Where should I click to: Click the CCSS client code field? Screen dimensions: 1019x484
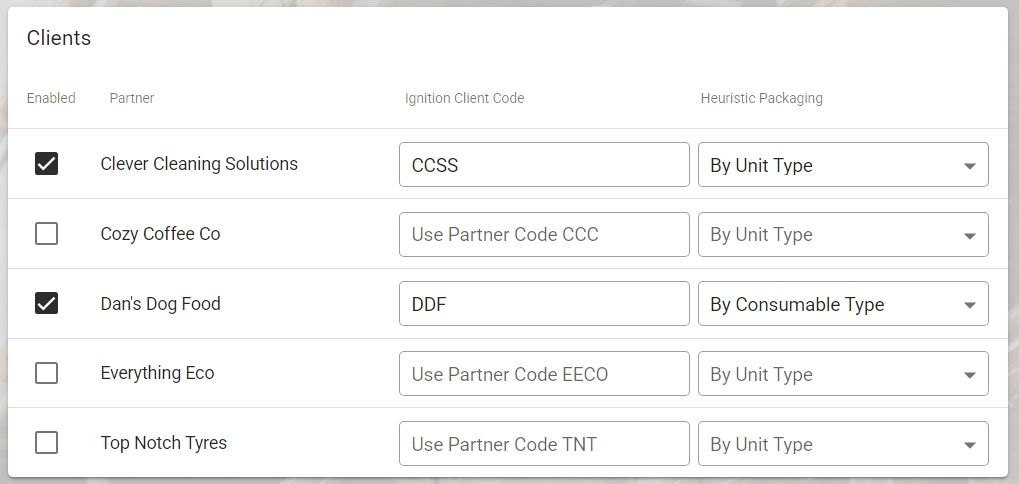(x=543, y=165)
